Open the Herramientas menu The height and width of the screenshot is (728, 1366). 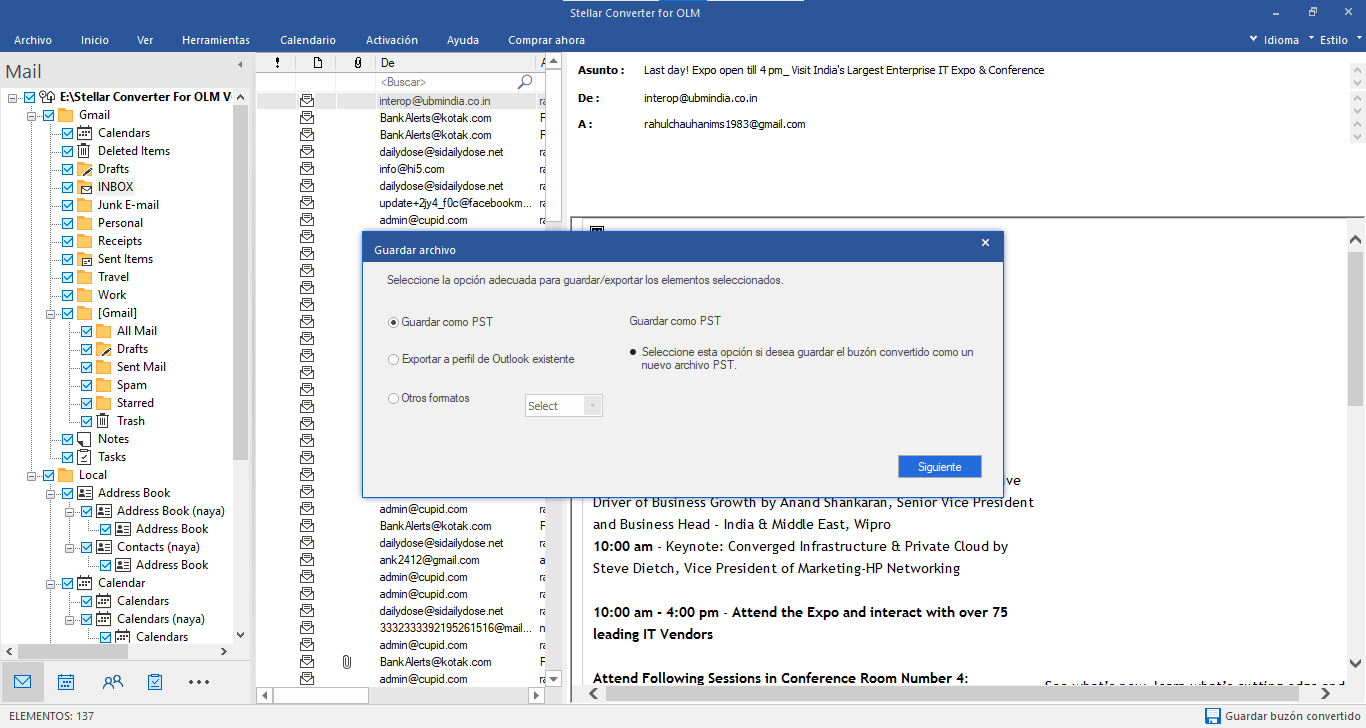coord(216,40)
